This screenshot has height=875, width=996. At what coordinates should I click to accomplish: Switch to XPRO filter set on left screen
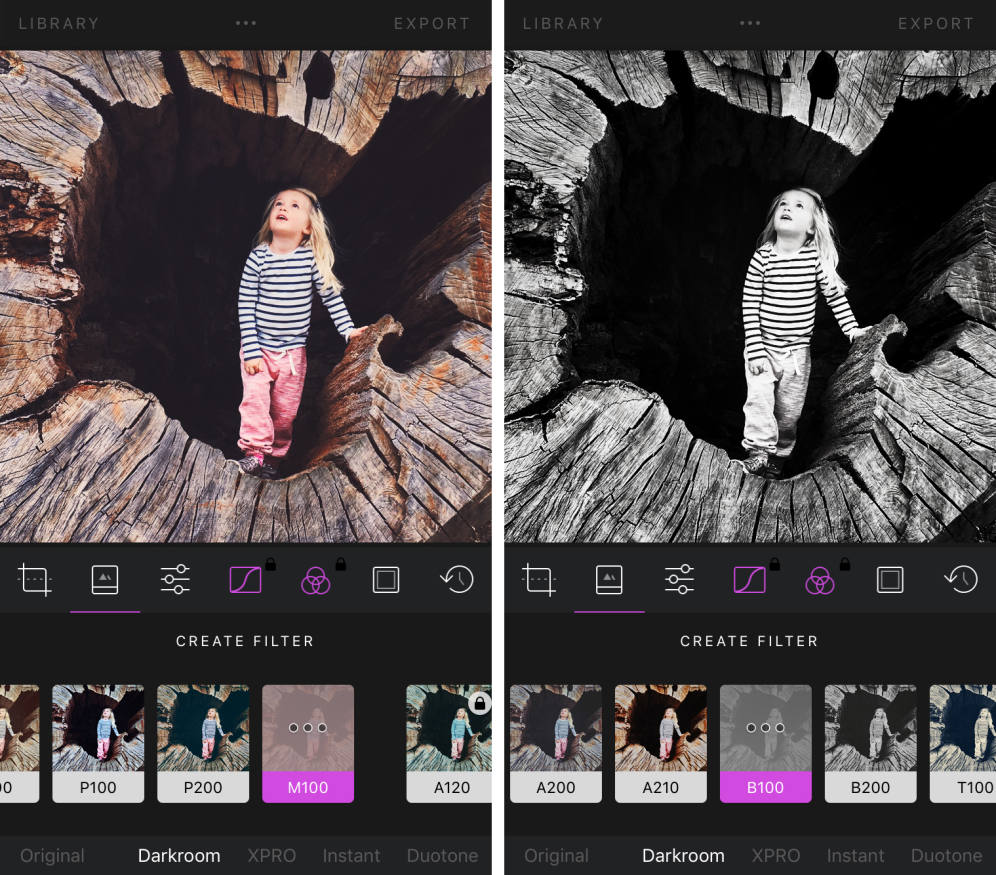[x=272, y=855]
